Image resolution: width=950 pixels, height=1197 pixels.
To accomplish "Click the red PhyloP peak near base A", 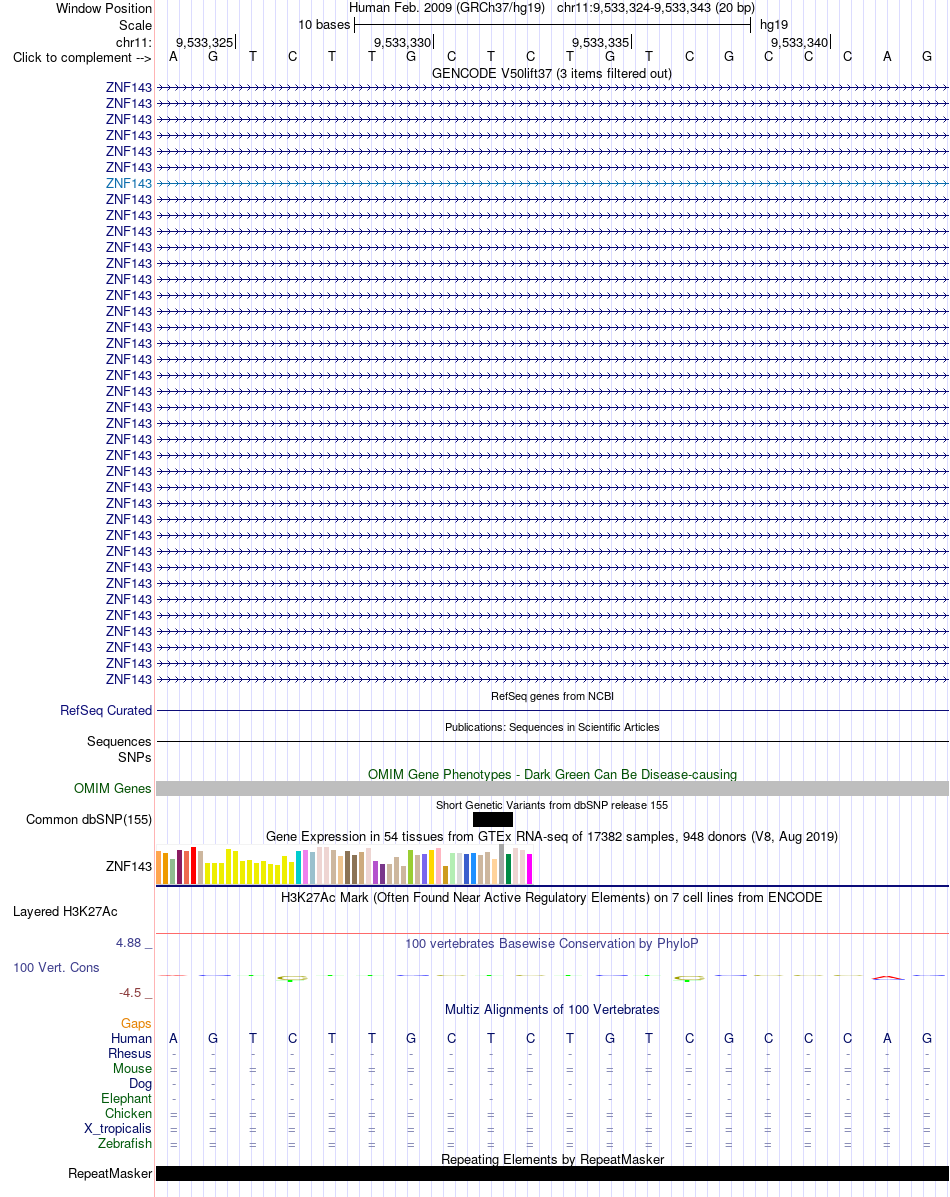I will click(x=887, y=977).
